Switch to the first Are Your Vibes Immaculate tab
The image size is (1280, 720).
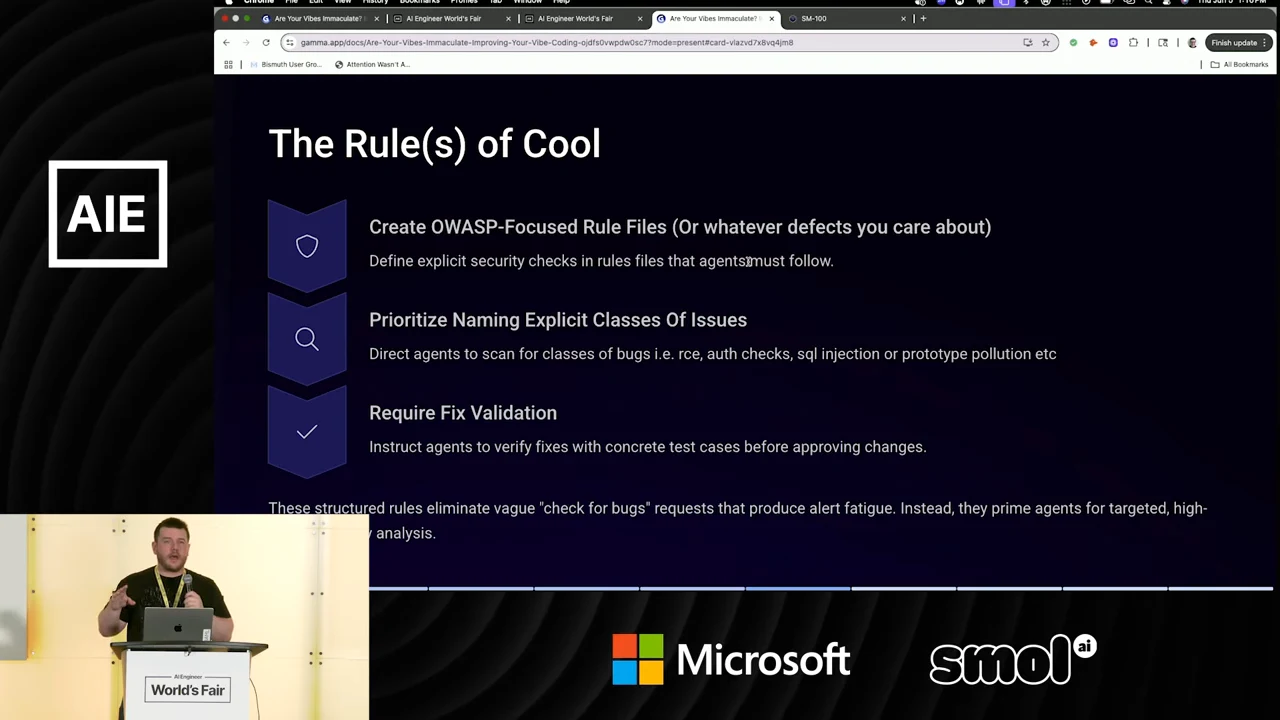tap(318, 18)
